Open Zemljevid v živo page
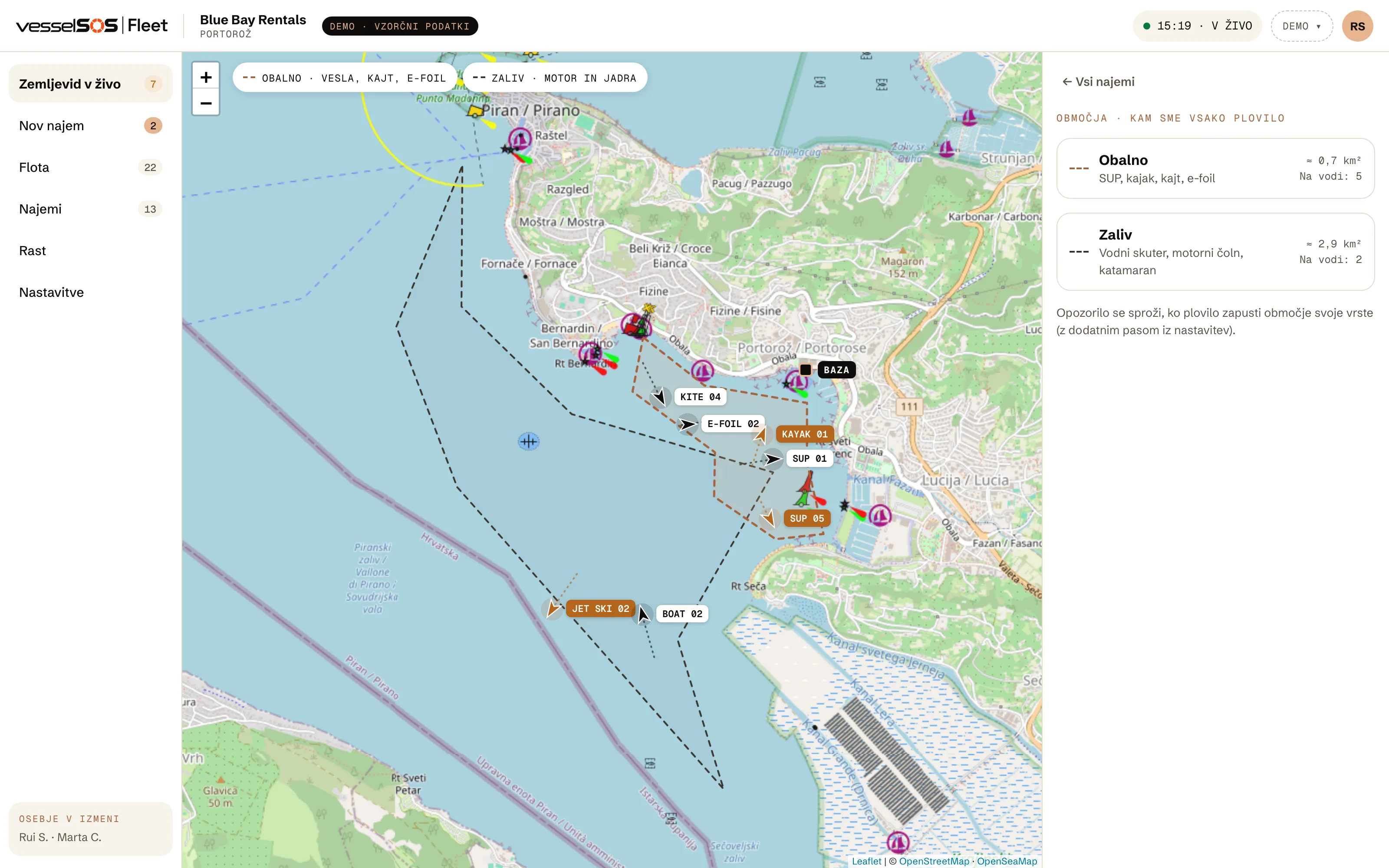The width and height of the screenshot is (1389, 868). [91, 84]
